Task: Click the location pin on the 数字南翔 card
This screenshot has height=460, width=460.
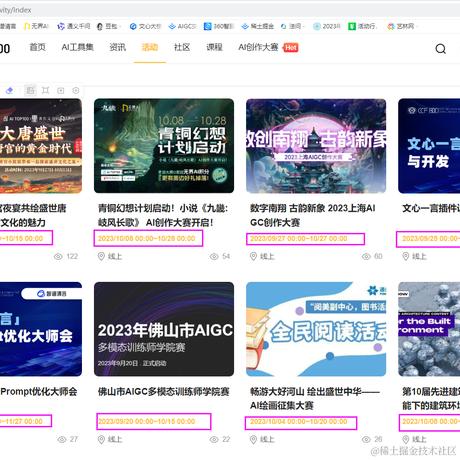Action: 253,256
